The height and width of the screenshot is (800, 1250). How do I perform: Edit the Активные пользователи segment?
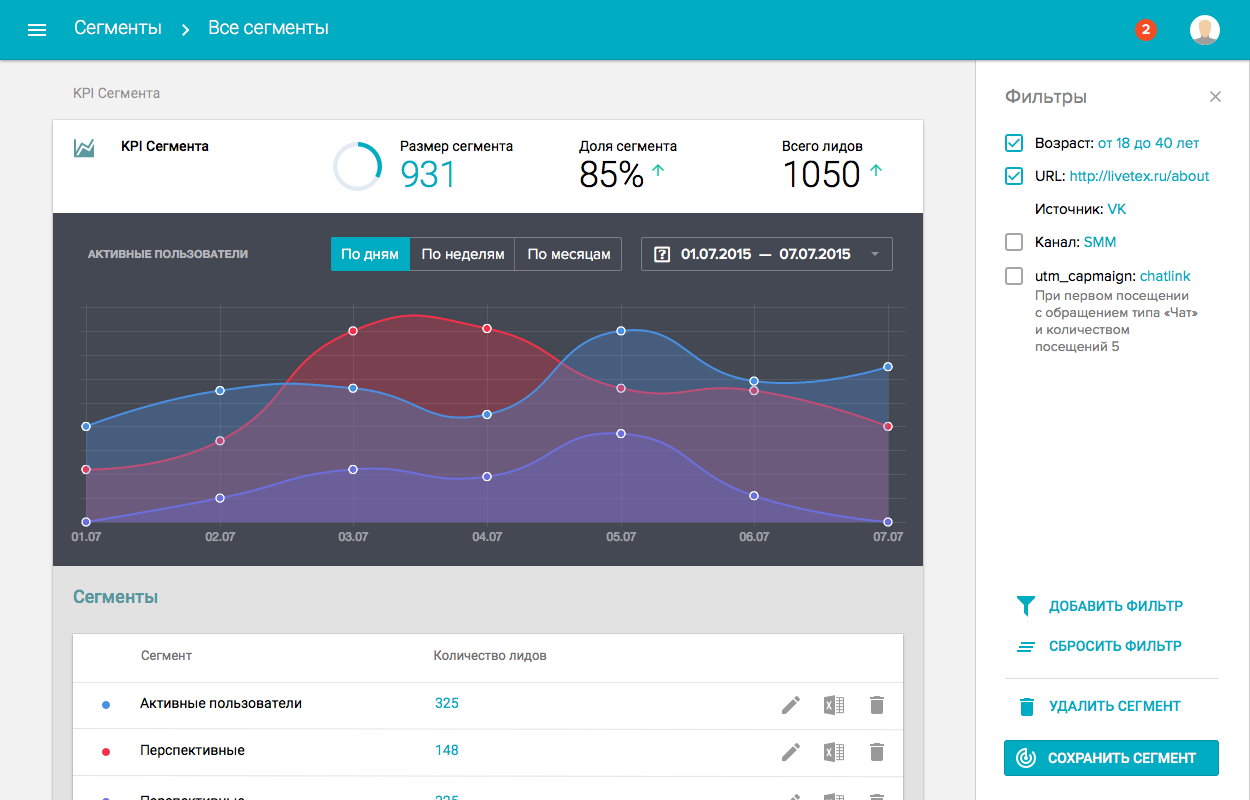click(791, 705)
